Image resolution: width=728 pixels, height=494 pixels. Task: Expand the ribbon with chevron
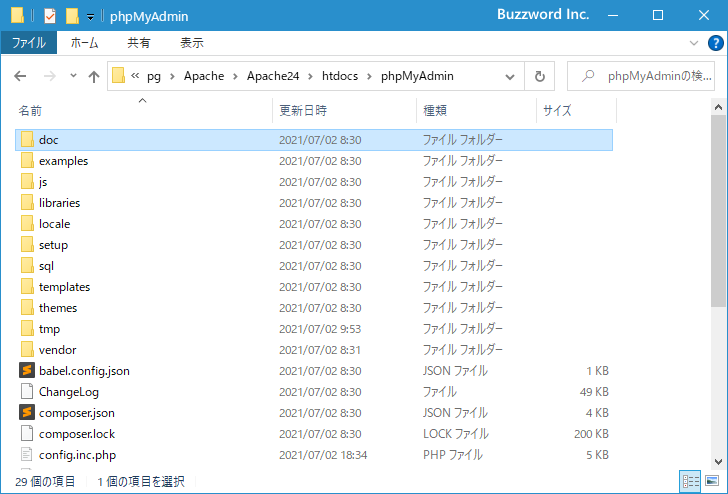[694, 43]
